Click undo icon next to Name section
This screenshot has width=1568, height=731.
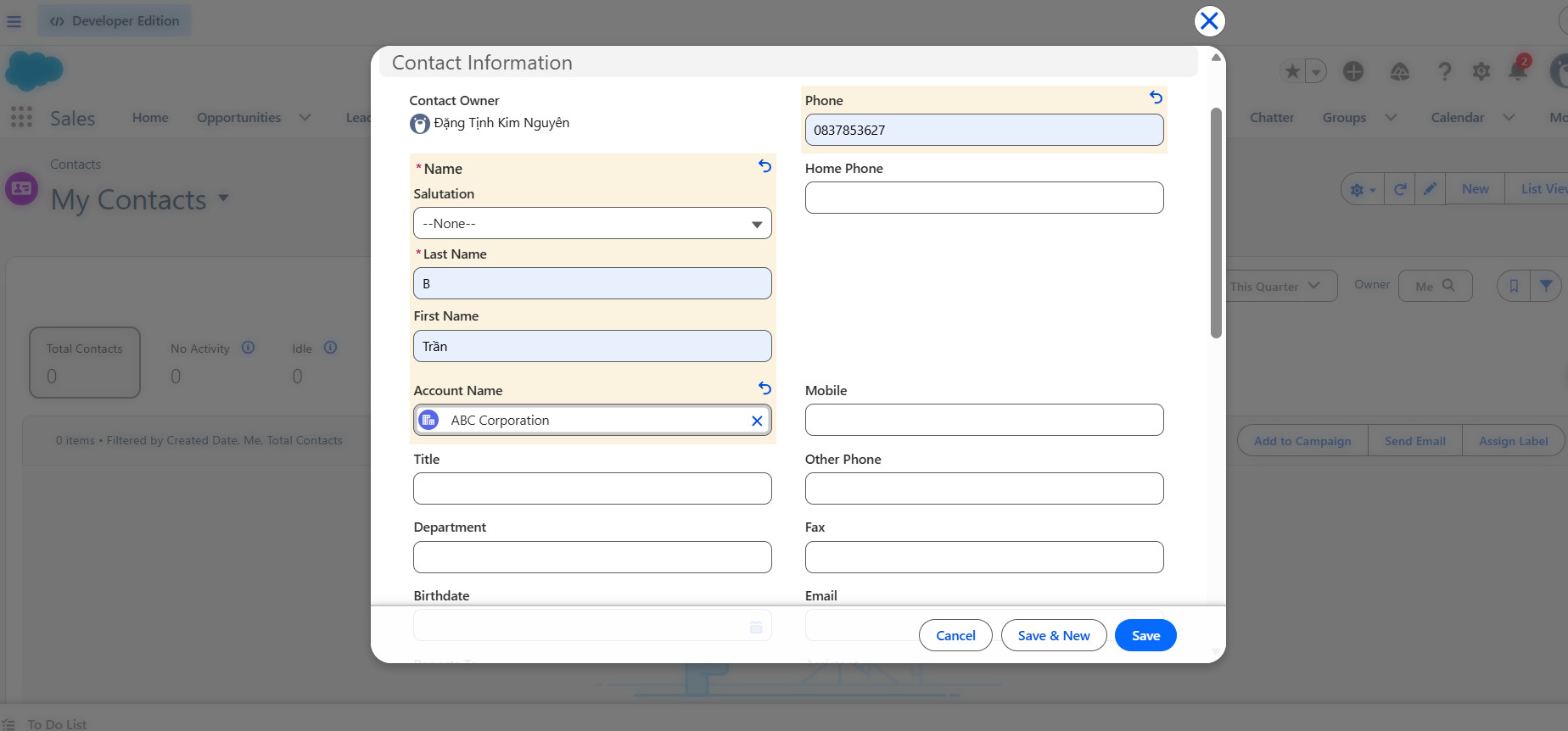(764, 166)
